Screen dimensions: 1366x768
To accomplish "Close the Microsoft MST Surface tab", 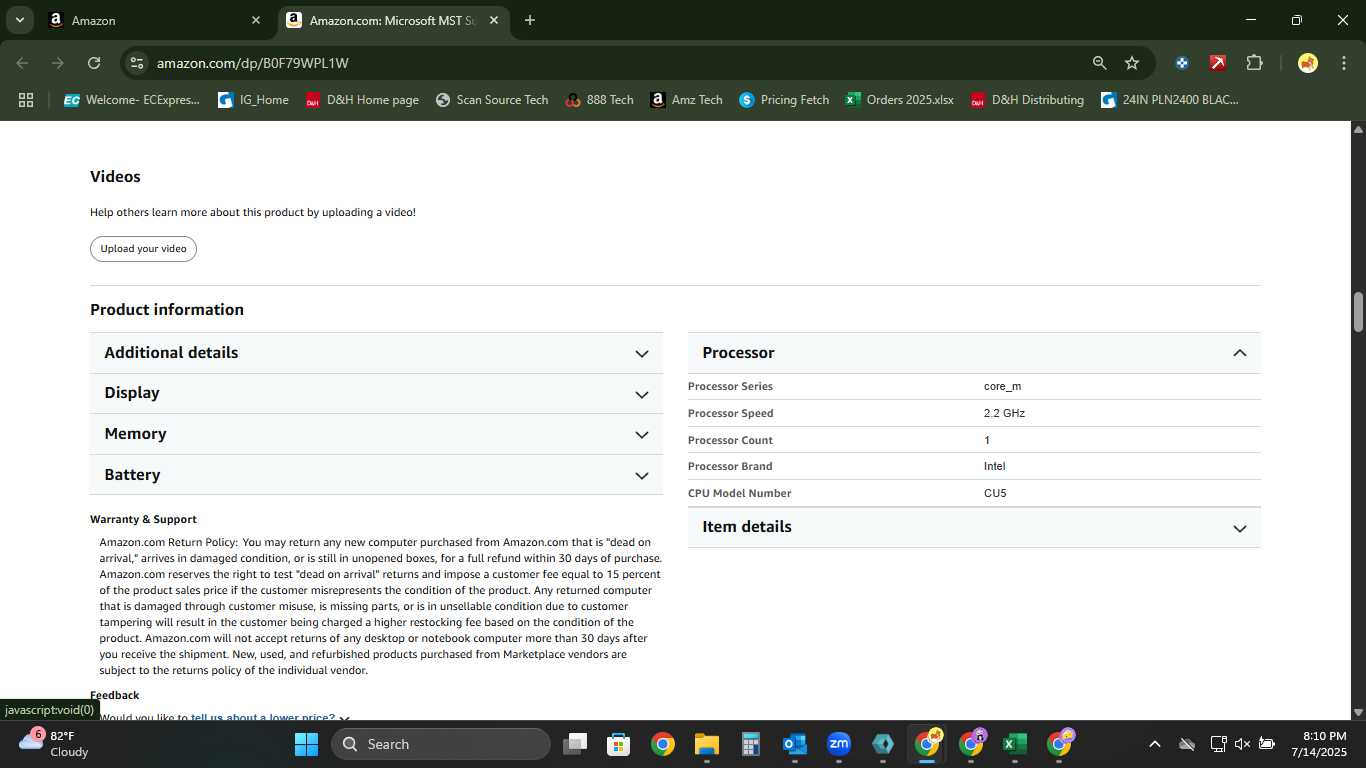I will point(494,20).
